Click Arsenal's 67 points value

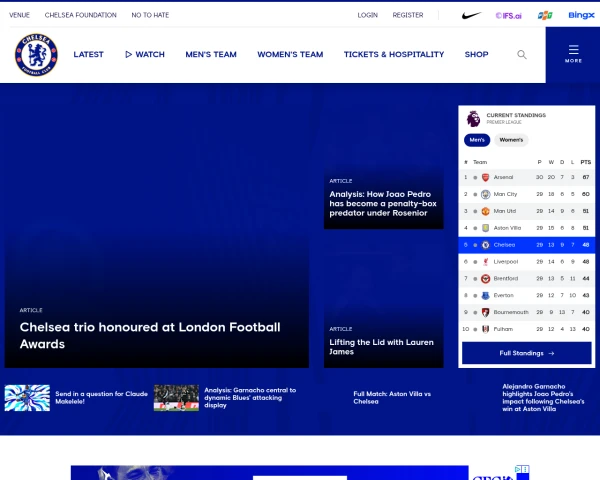coord(585,177)
